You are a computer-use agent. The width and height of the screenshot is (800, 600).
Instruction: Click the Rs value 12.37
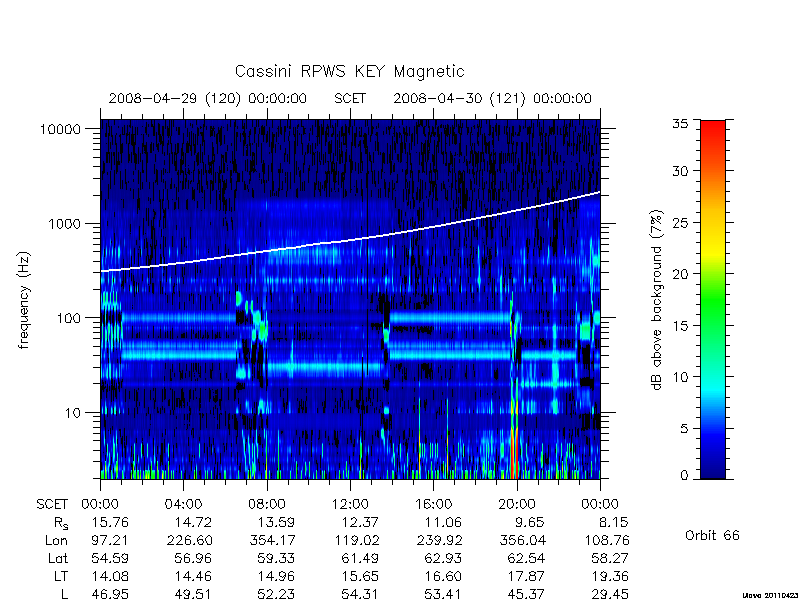[x=360, y=522]
